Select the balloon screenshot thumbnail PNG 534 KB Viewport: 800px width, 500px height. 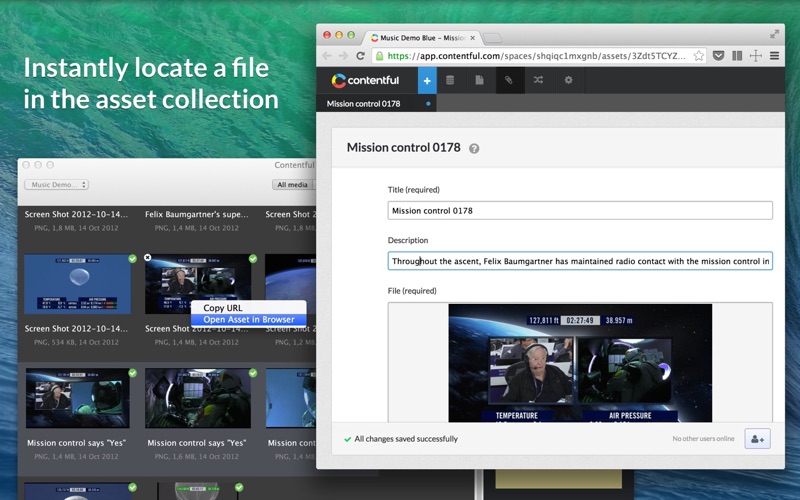click(x=78, y=284)
